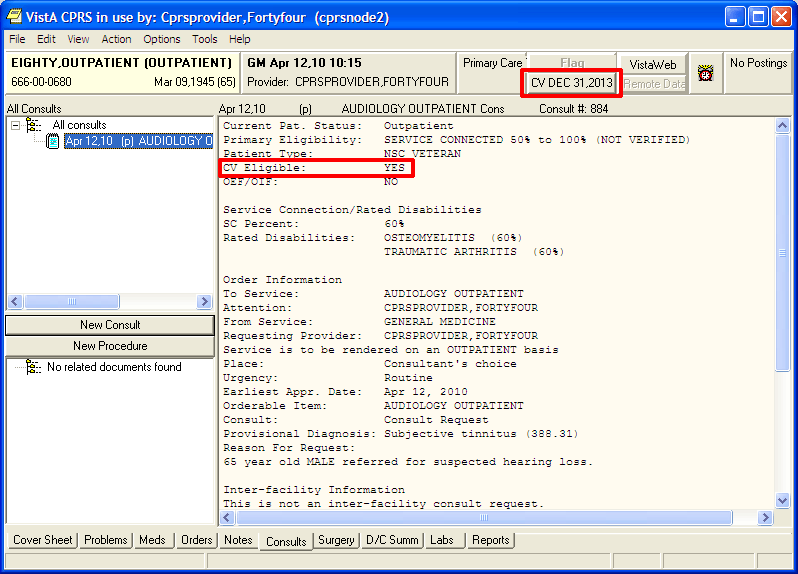This screenshot has height=574, width=798.
Task: Click the All consults tree folder icon
Action: click(33, 125)
